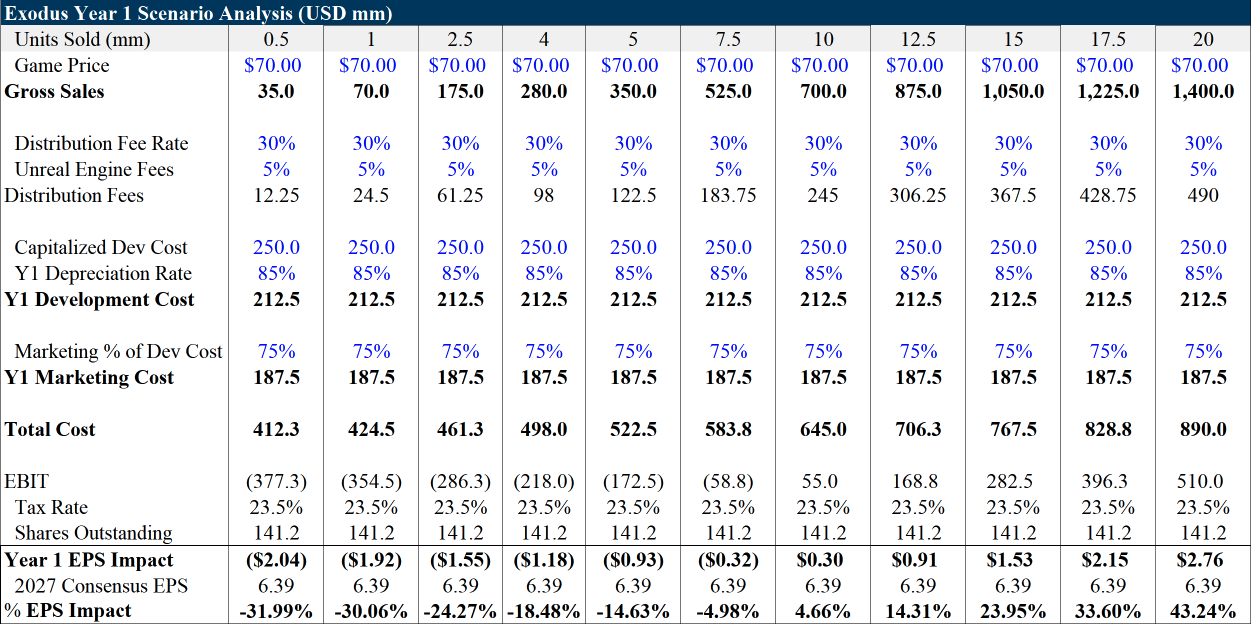Viewport: 1251px width, 624px height.
Task: Click the units sold cell 17.5
Action: click(1108, 39)
